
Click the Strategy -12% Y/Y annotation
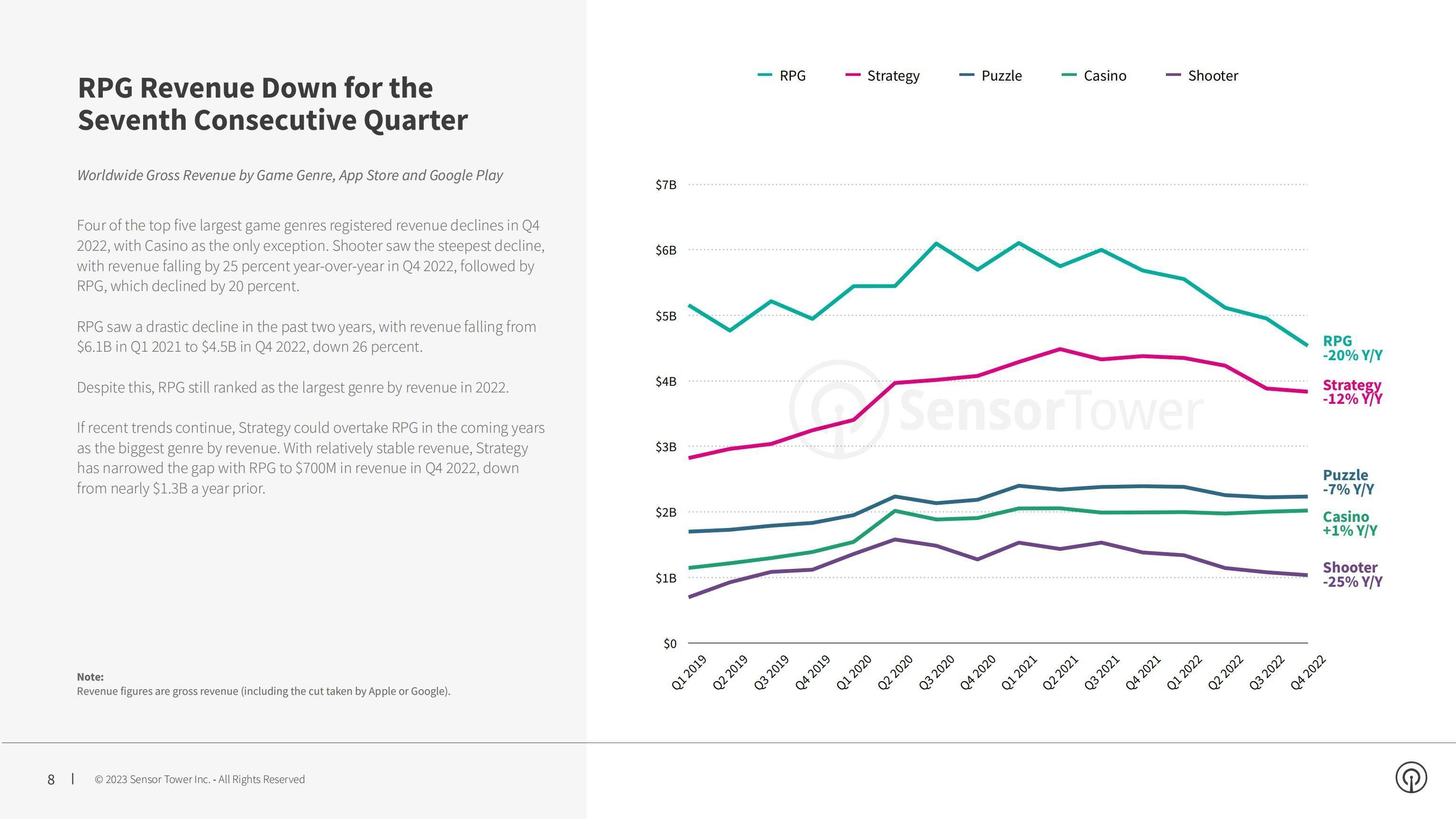(1353, 391)
